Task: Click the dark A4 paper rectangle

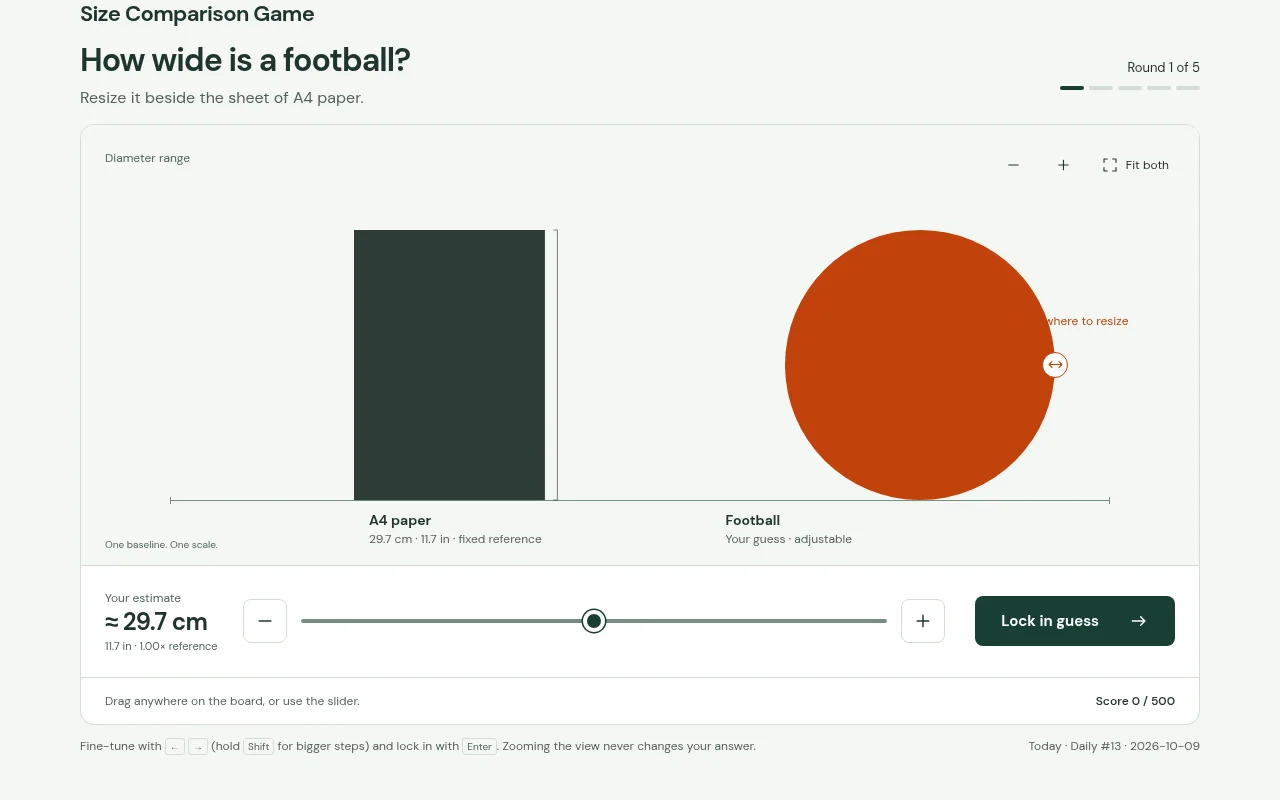Action: tap(449, 365)
